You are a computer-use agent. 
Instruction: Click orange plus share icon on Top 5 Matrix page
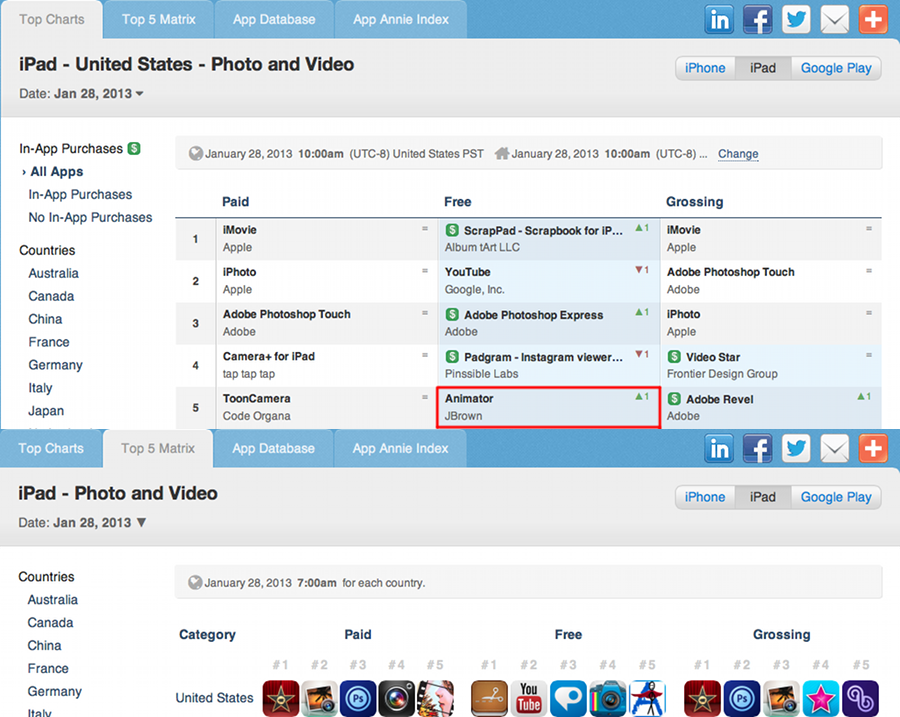873,448
